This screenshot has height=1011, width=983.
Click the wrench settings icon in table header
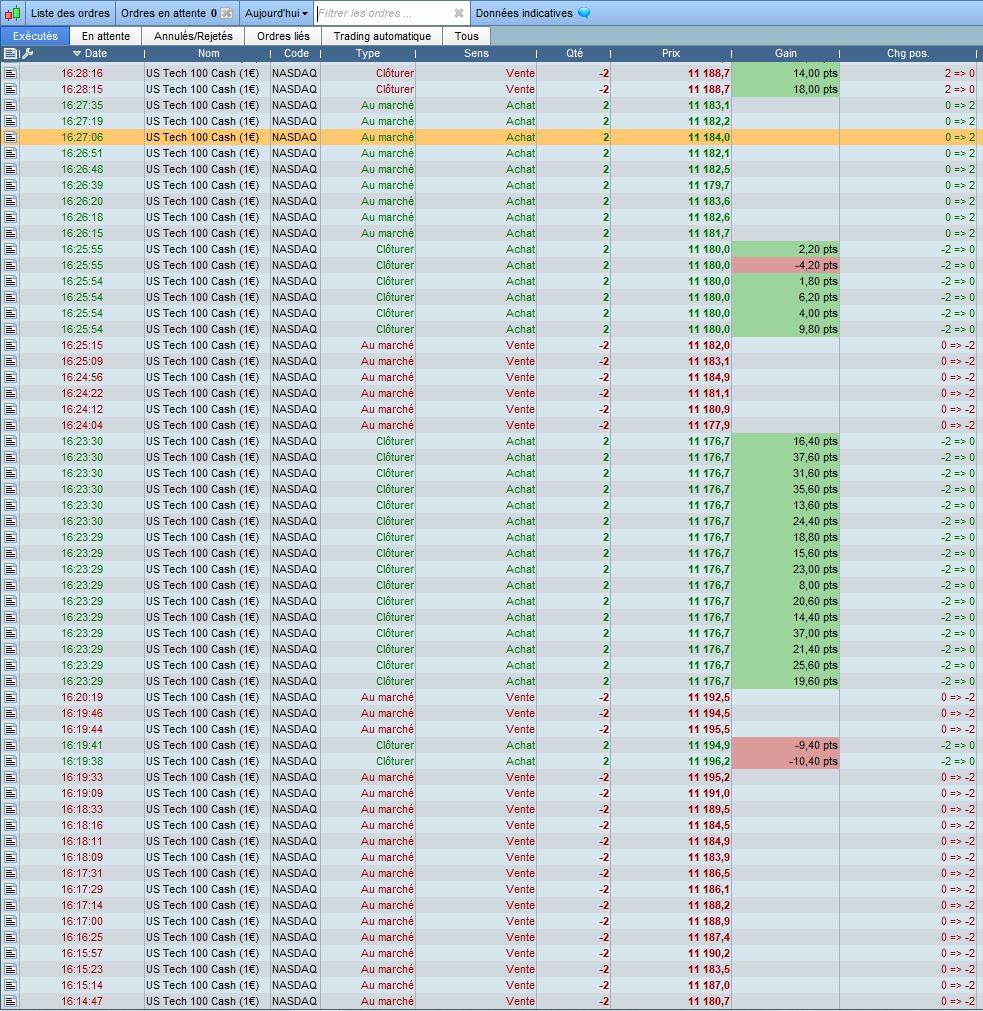pos(27,54)
